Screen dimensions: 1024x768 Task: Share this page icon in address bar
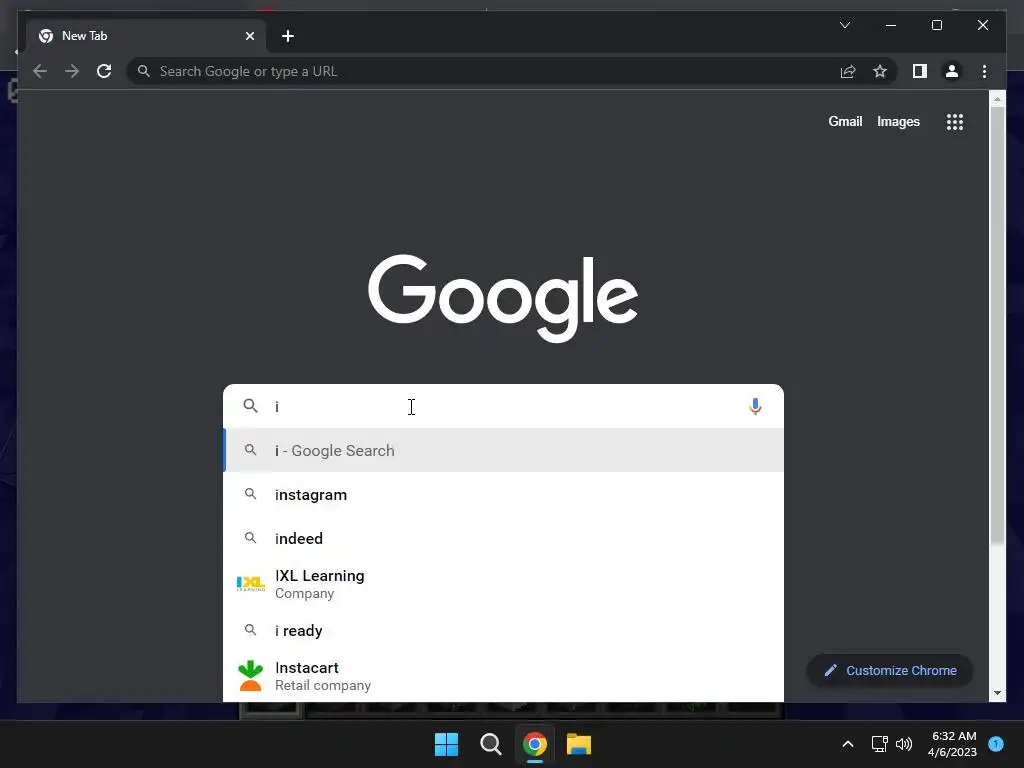pos(848,71)
